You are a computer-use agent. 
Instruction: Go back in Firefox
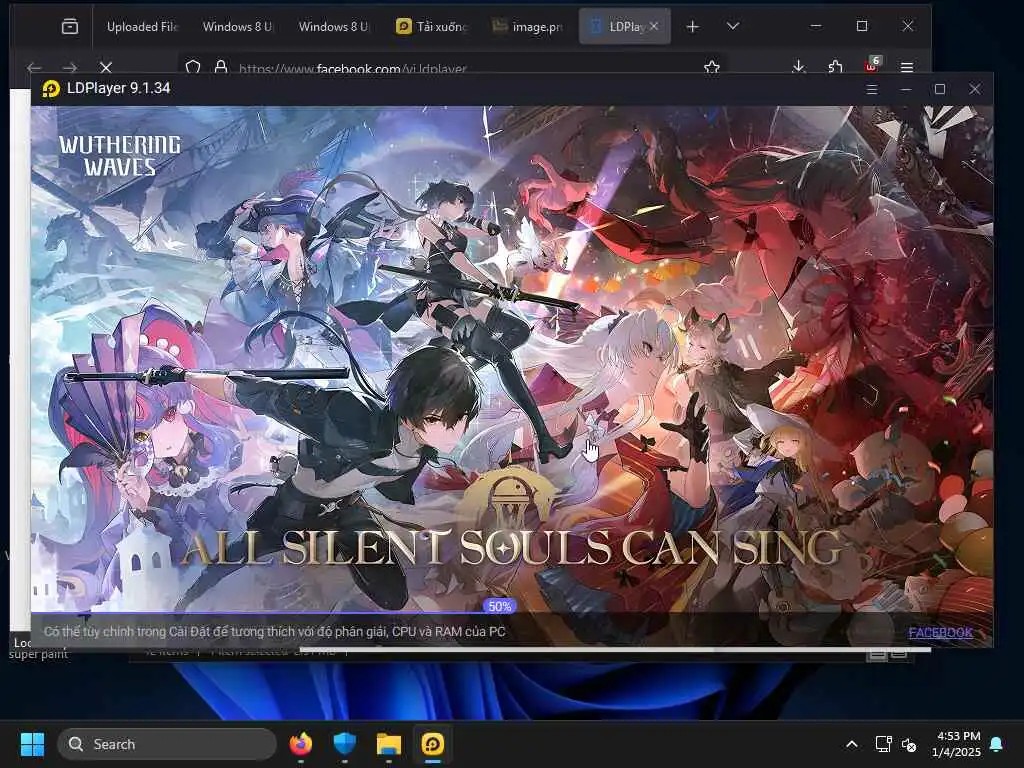tap(34, 67)
